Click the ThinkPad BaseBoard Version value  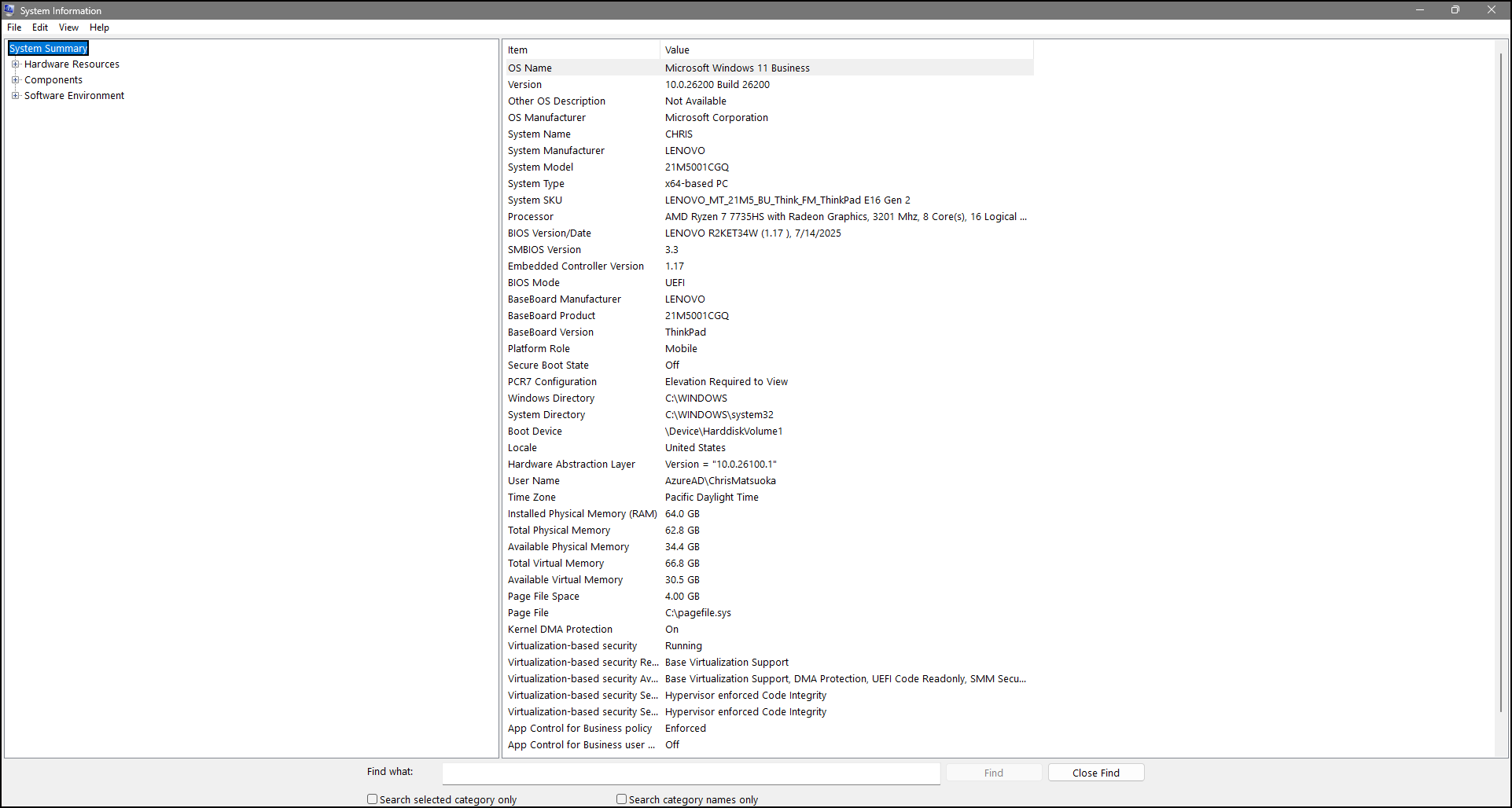(x=686, y=332)
